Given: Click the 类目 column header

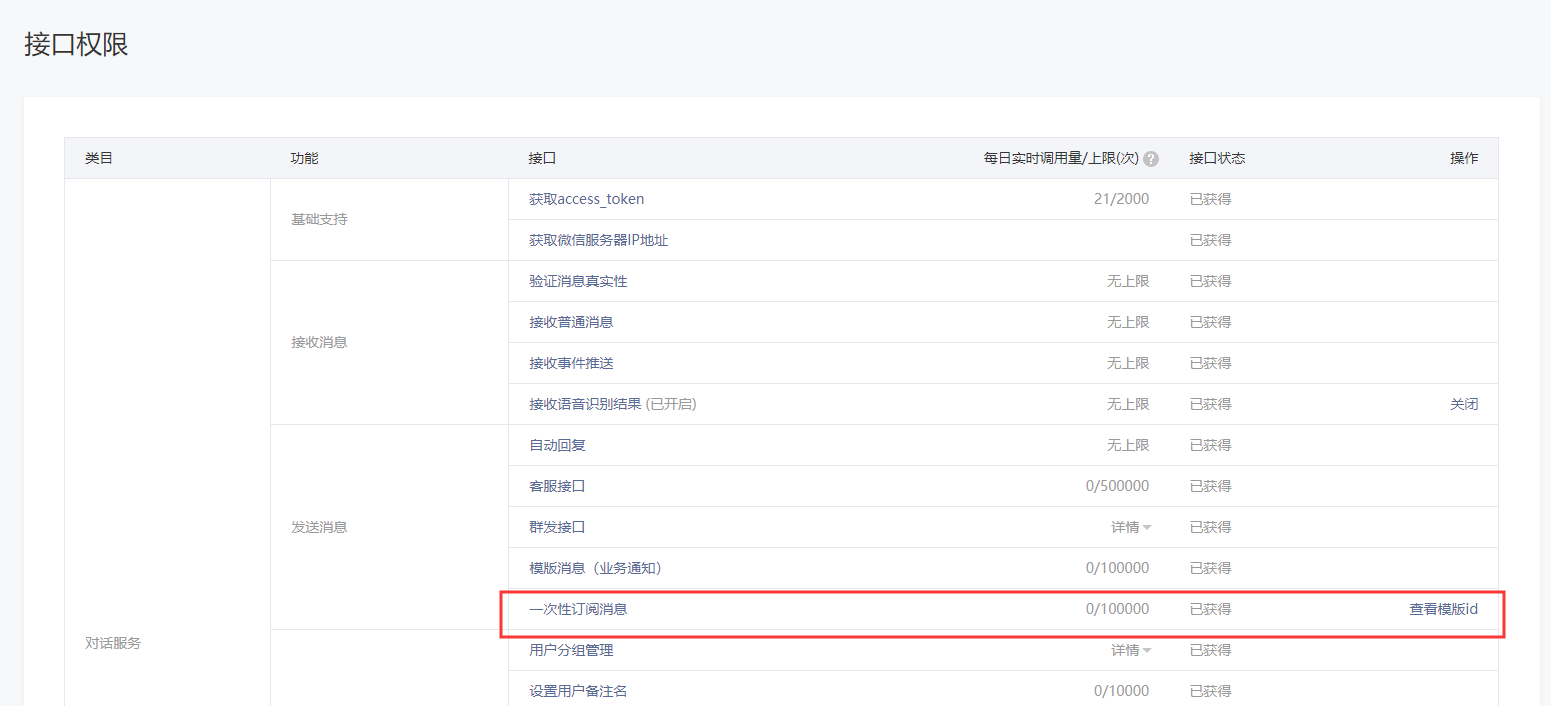Looking at the screenshot, I should [x=99, y=158].
